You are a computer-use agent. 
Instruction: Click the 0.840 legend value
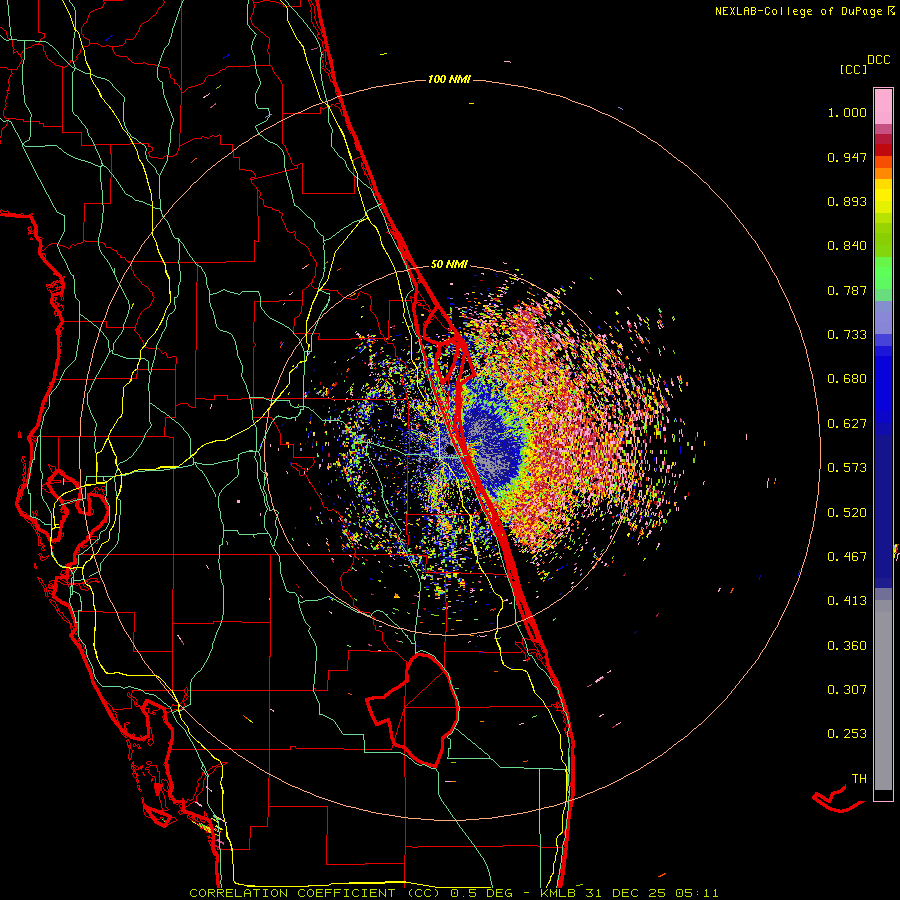click(x=847, y=246)
